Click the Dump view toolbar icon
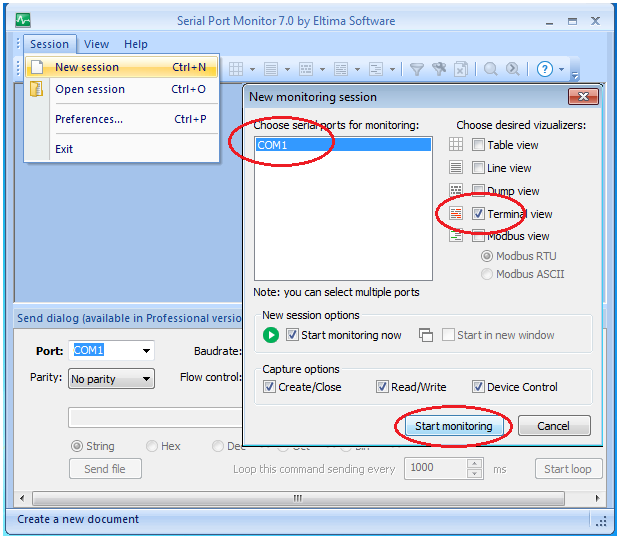 tap(306, 69)
